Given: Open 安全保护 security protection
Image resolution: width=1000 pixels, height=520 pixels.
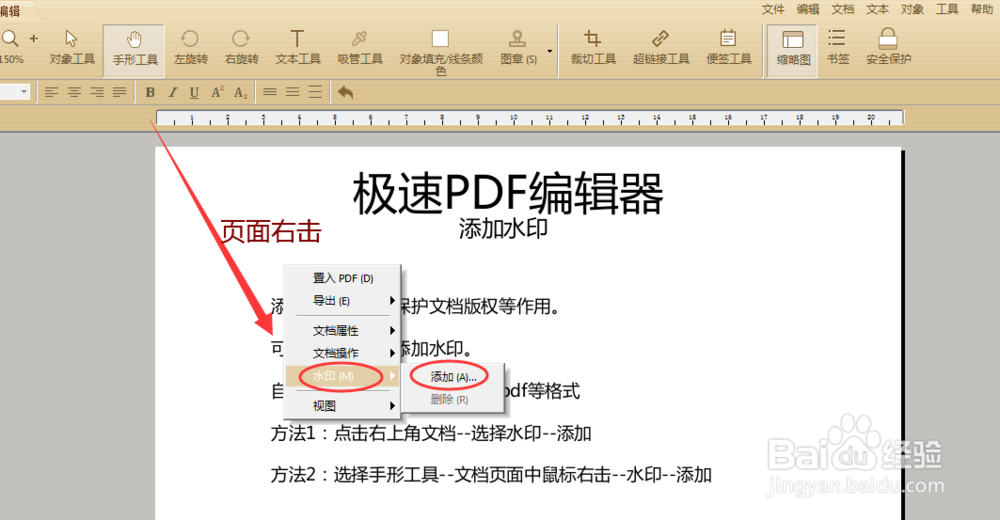Looking at the screenshot, I should [888, 48].
